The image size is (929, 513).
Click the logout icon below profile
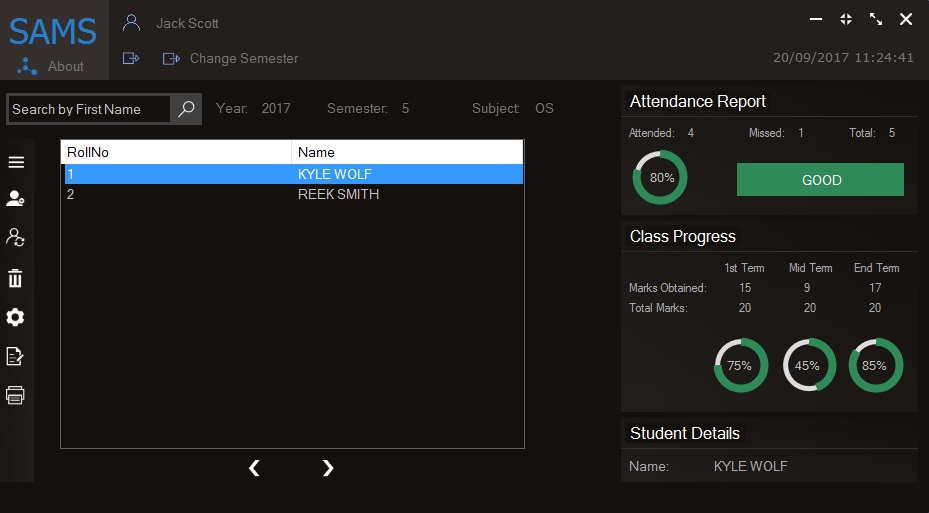tap(131, 58)
